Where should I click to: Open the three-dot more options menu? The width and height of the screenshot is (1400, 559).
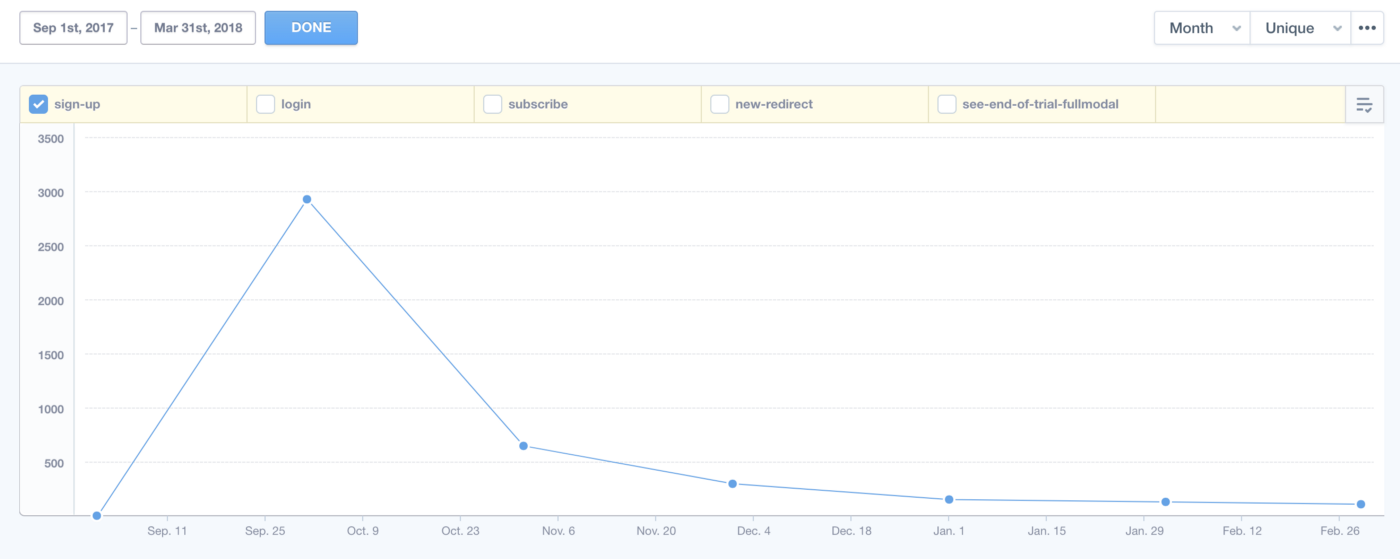1367,28
